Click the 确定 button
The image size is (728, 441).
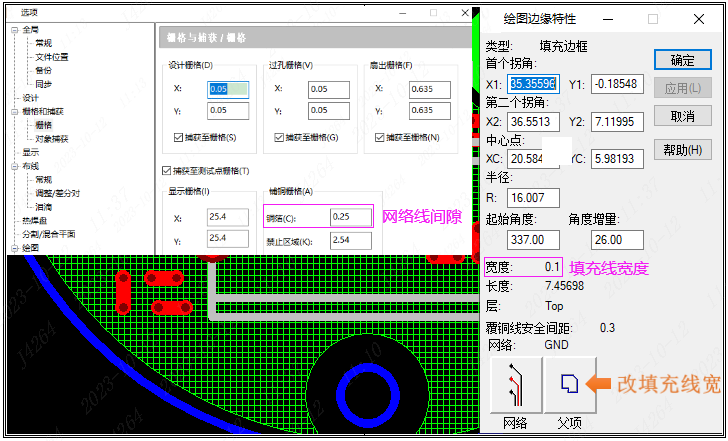coord(682,60)
